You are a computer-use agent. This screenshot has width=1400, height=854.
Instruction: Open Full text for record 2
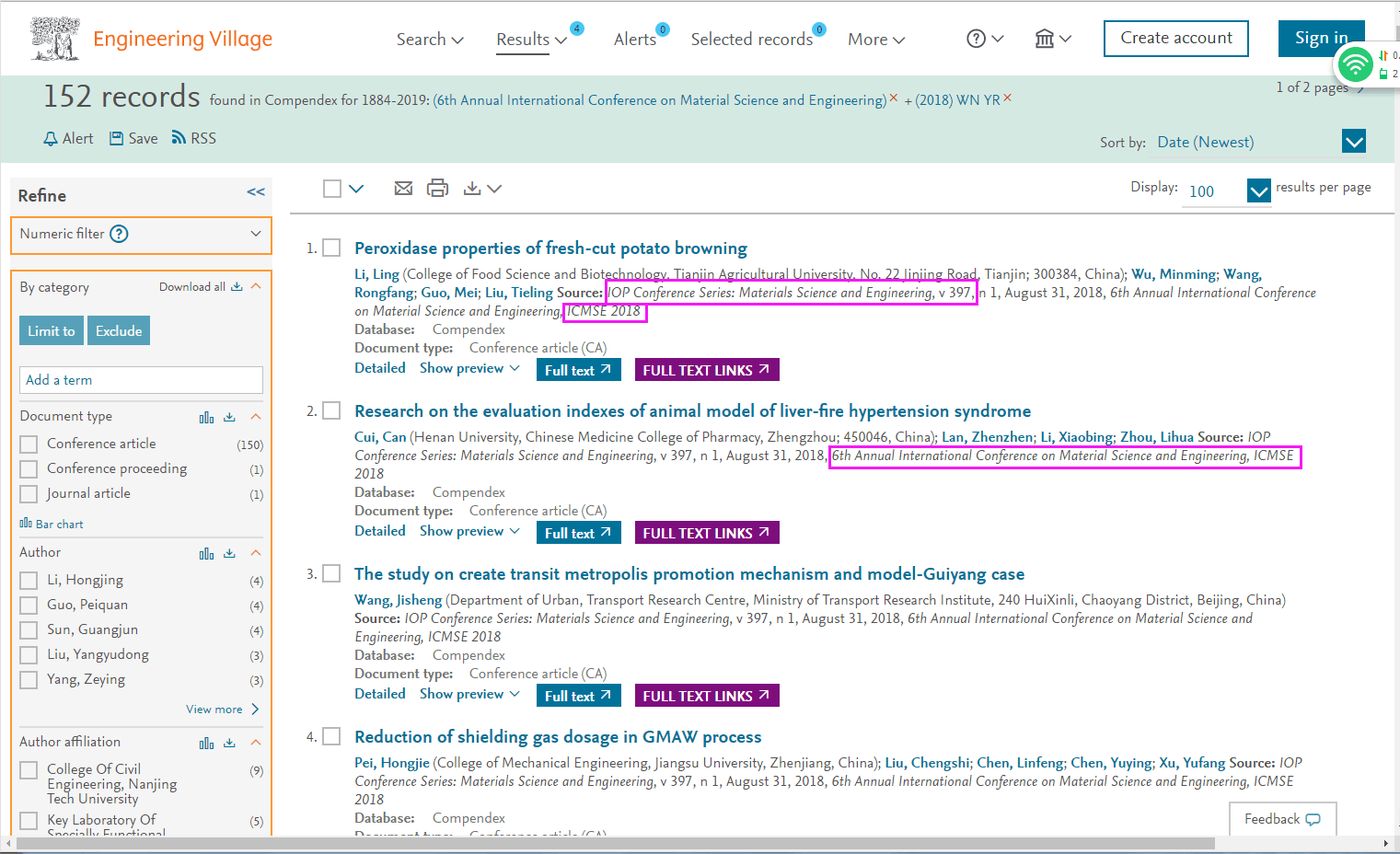pos(578,533)
